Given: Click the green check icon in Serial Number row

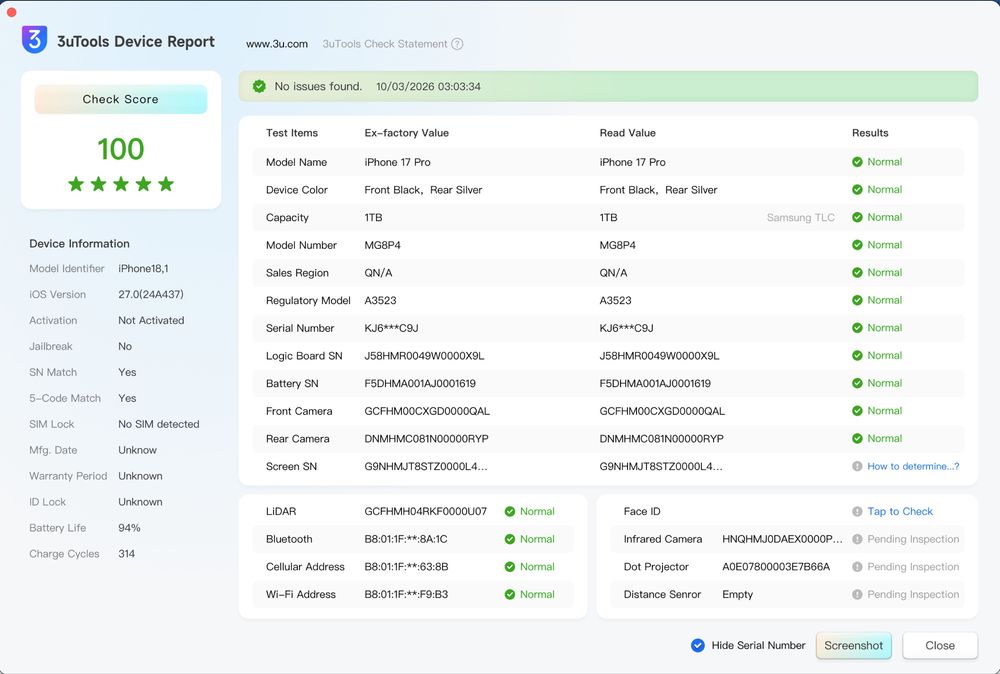Looking at the screenshot, I should 857,328.
